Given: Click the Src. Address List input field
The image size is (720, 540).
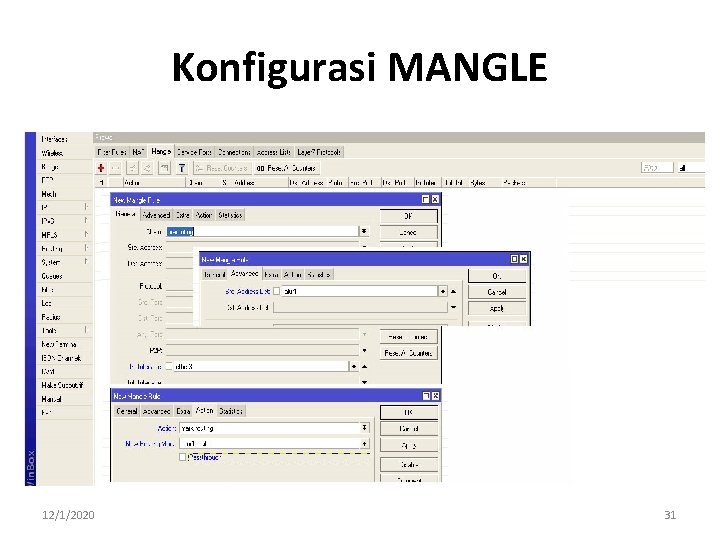Looking at the screenshot, I should click(x=360, y=291).
